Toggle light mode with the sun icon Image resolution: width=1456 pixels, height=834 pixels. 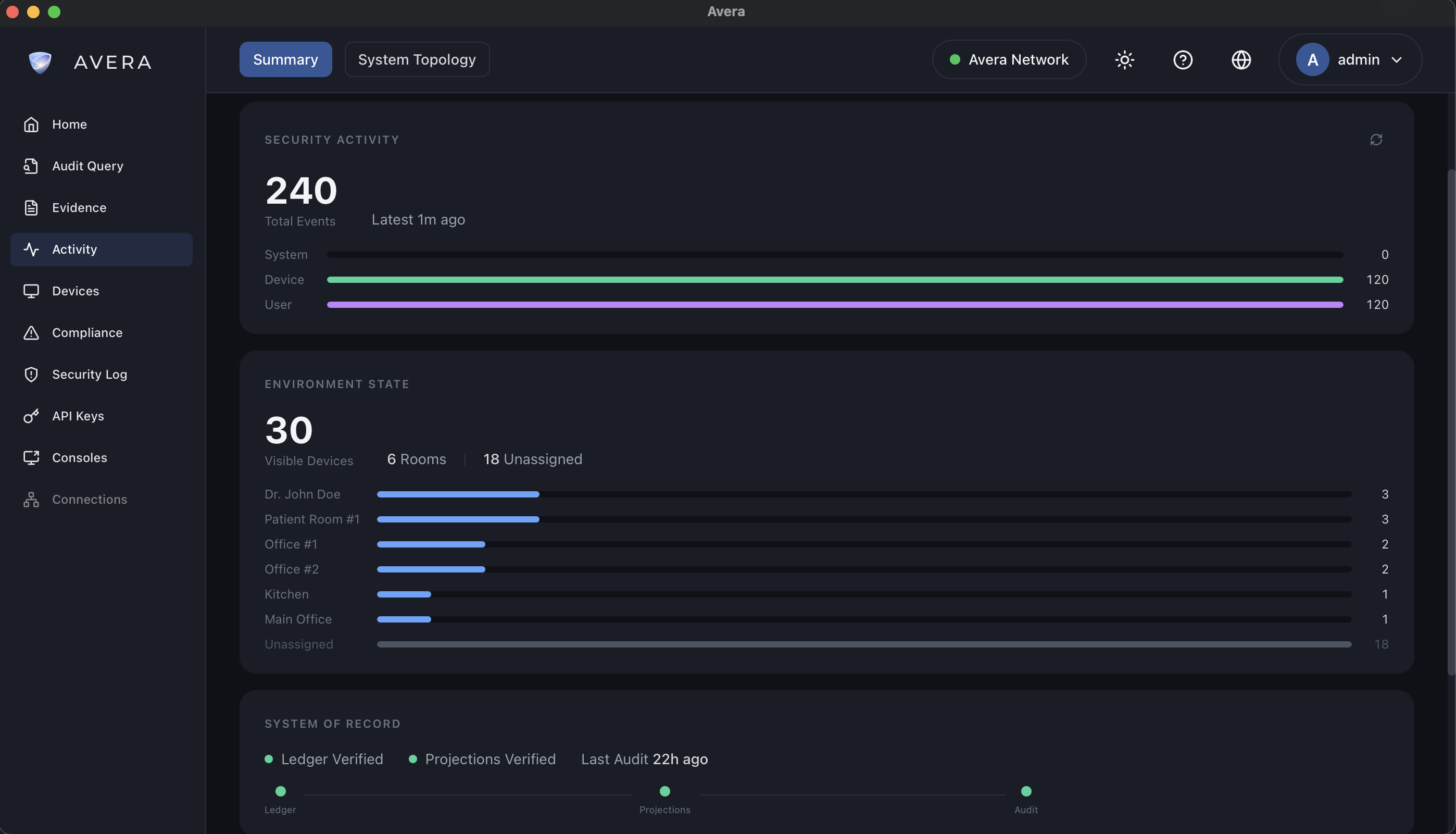[x=1124, y=59]
